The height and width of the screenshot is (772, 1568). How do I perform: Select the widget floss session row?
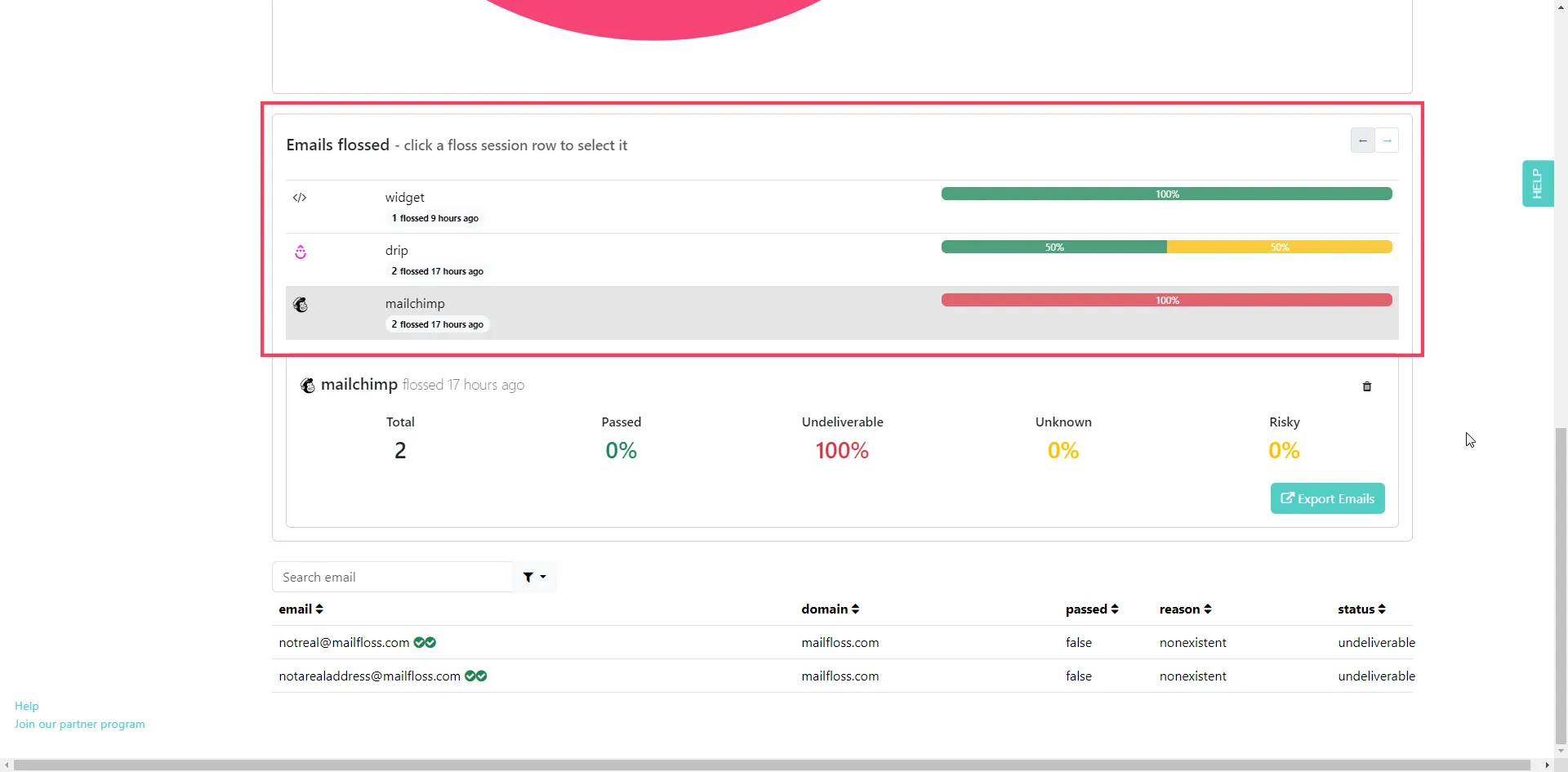842,207
